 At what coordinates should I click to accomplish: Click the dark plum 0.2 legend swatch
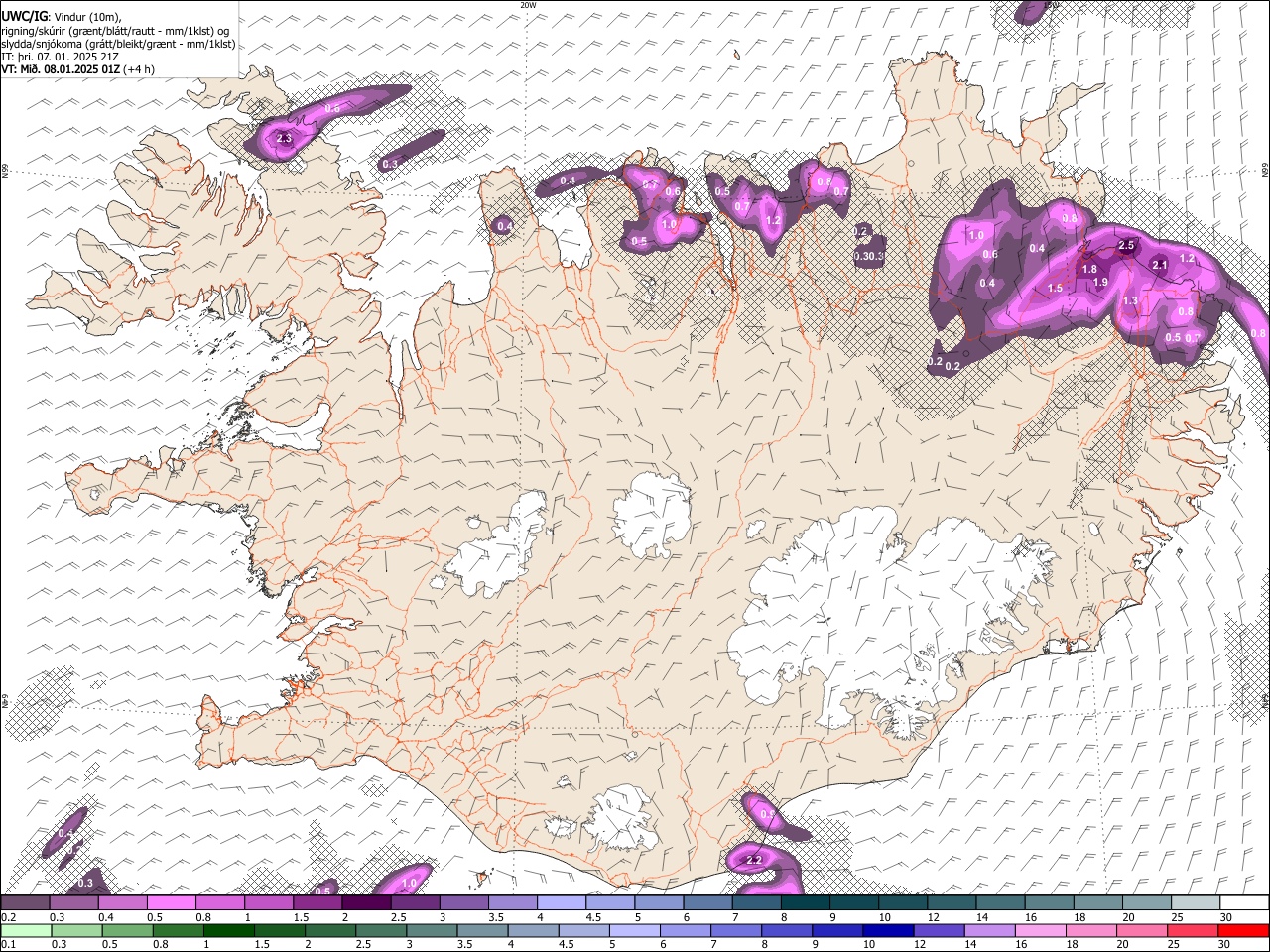coord(25,903)
